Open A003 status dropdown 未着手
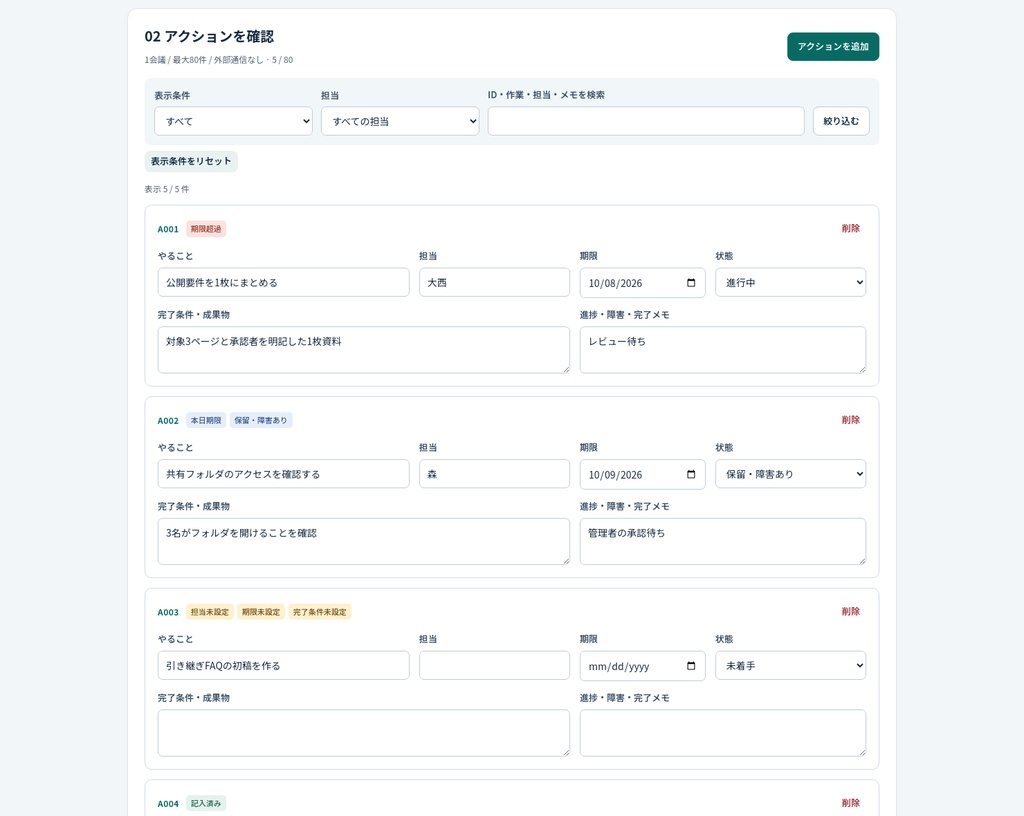This screenshot has width=1024, height=816. [790, 666]
